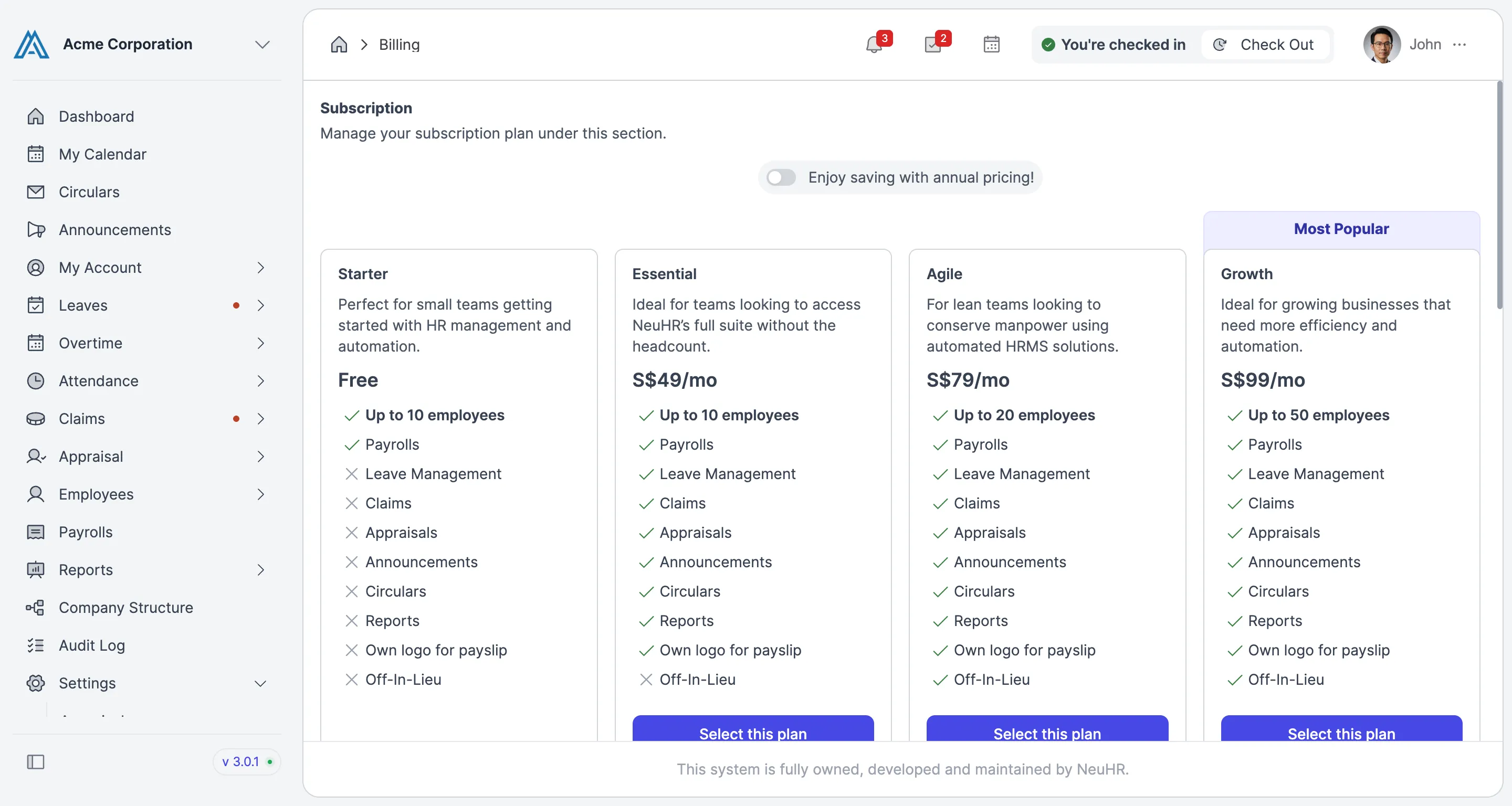The height and width of the screenshot is (806, 1512).
Task: Expand the My Account submenu chevron
Action: 261,268
